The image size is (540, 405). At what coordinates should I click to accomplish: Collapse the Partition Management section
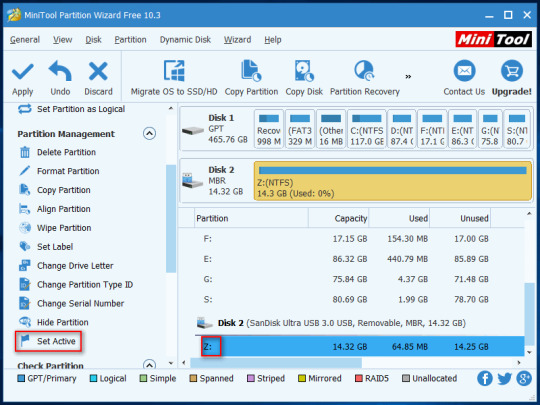pos(149,133)
